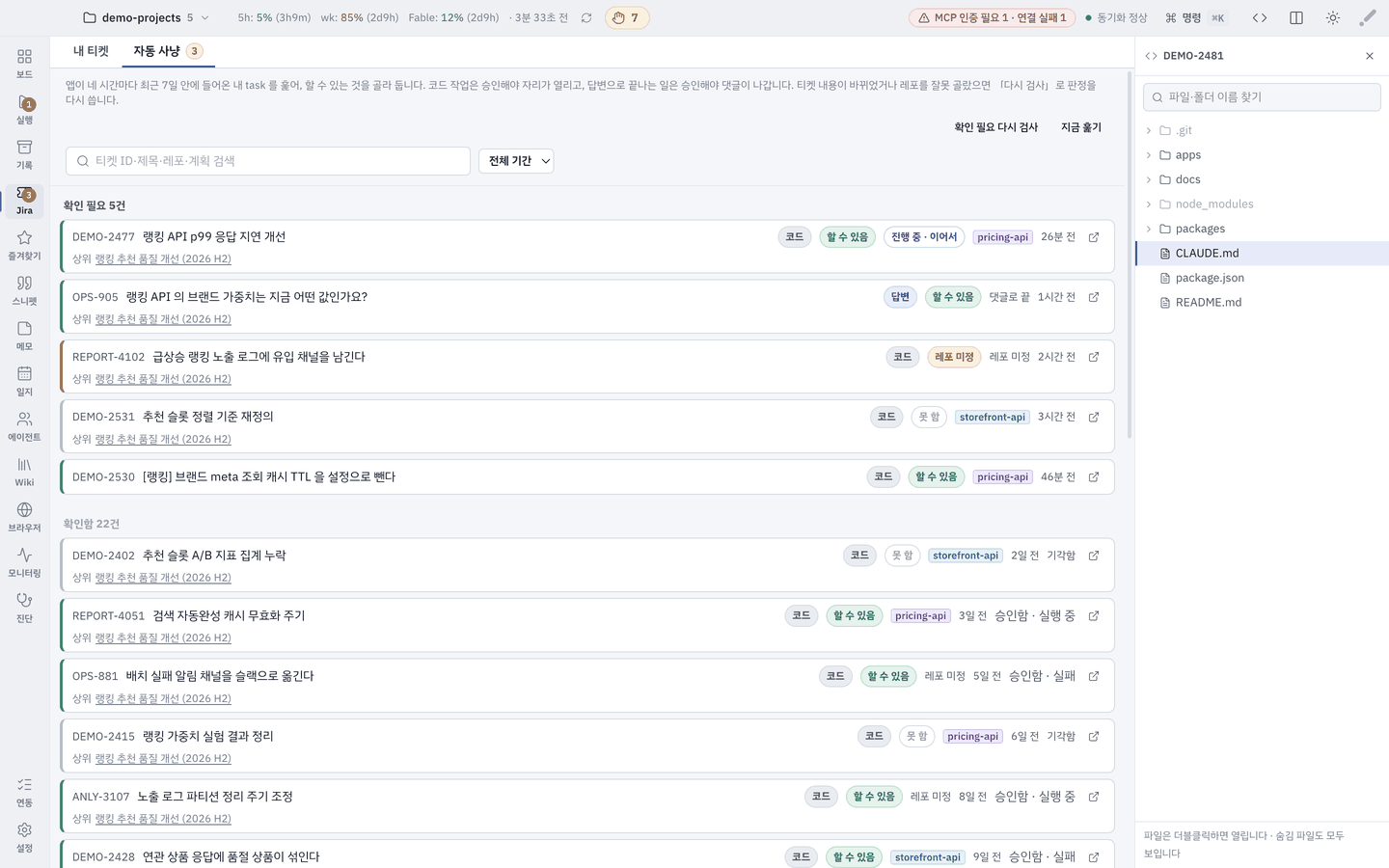Toggle the split panel layout icon

pyautogui.click(x=1296, y=17)
